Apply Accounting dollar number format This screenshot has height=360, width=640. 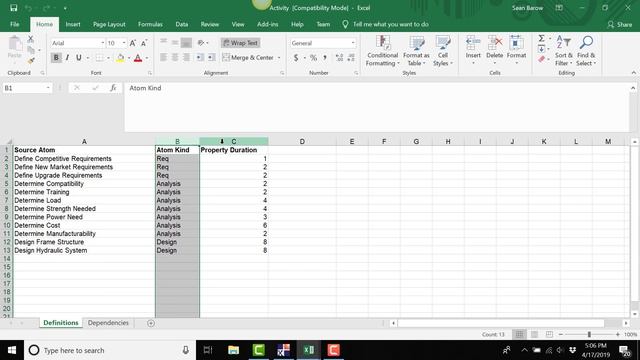coord(296,58)
